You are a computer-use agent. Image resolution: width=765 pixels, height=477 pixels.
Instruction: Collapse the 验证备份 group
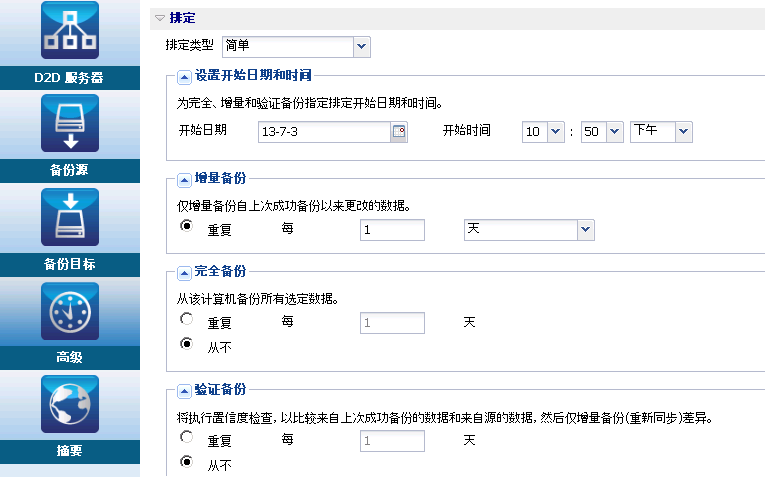[184, 391]
